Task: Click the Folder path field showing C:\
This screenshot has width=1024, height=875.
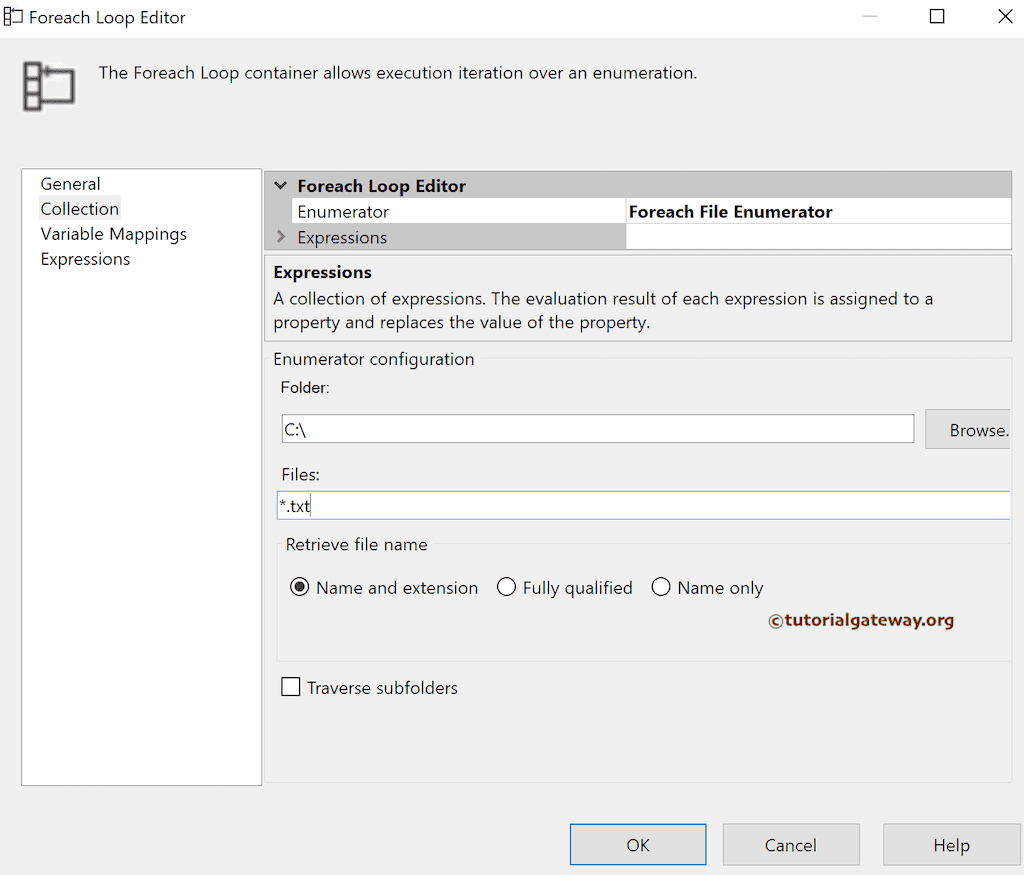Action: 596,428
